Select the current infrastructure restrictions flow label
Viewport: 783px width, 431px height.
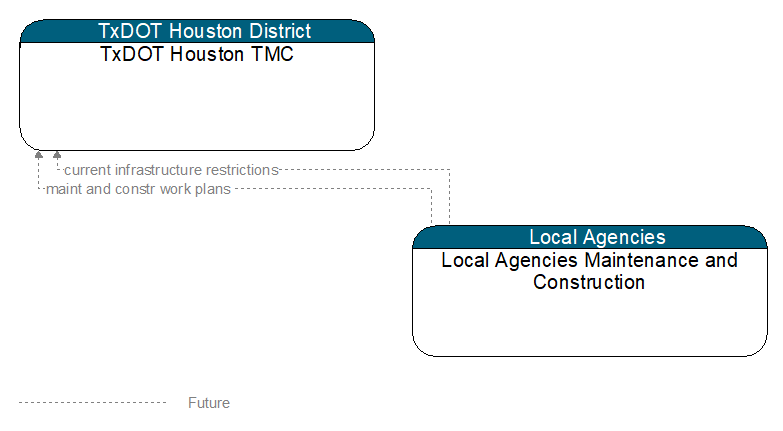(x=171, y=170)
